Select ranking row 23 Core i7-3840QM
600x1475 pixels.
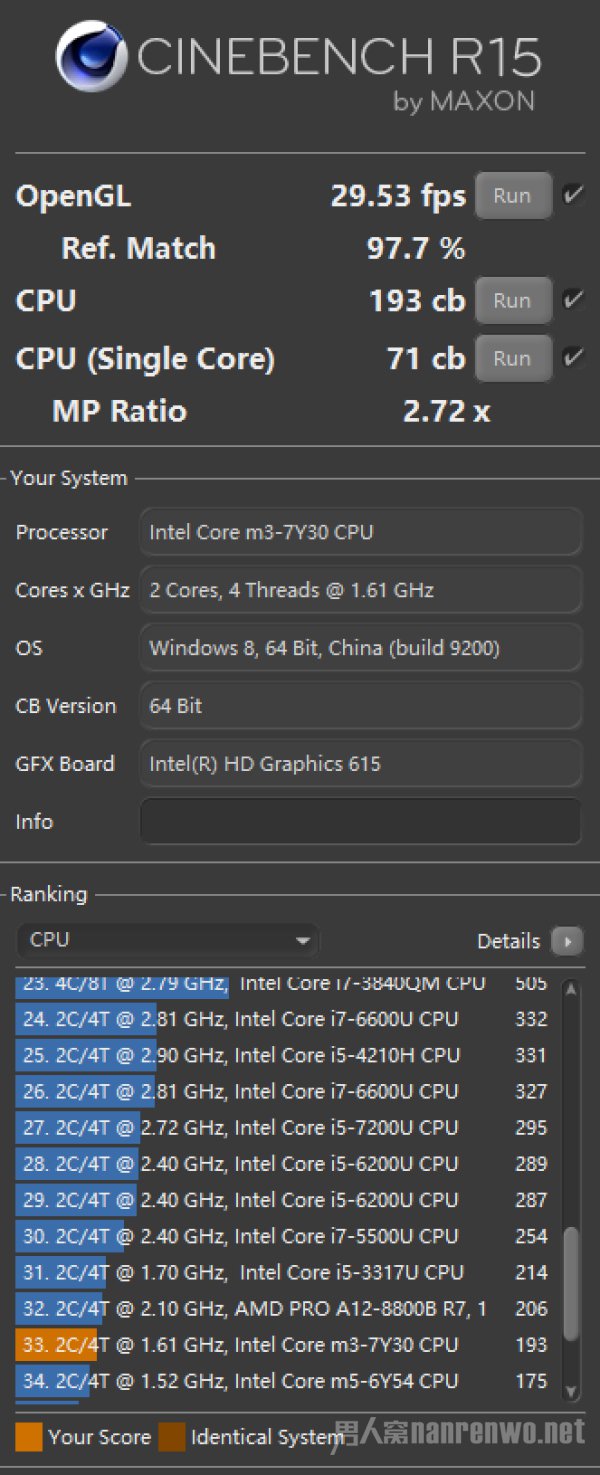pos(285,988)
